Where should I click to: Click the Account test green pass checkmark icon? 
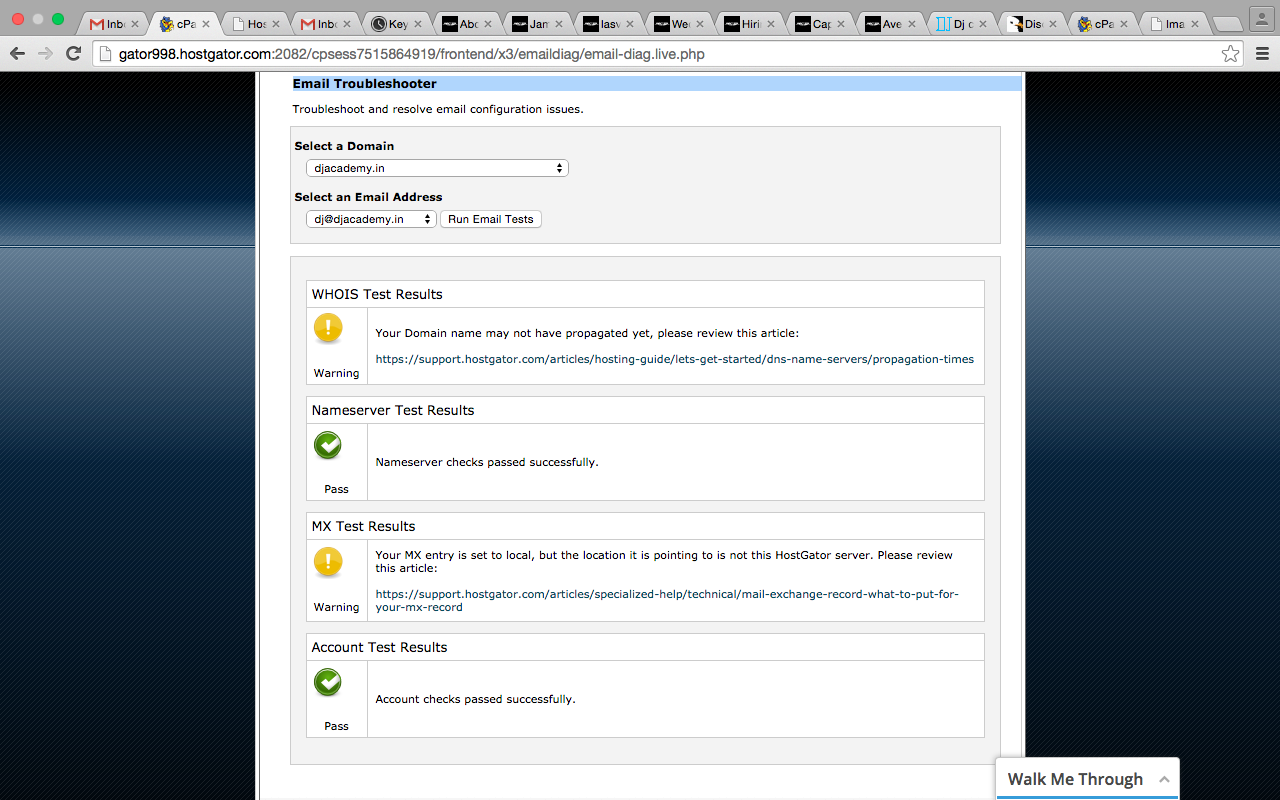tap(328, 682)
